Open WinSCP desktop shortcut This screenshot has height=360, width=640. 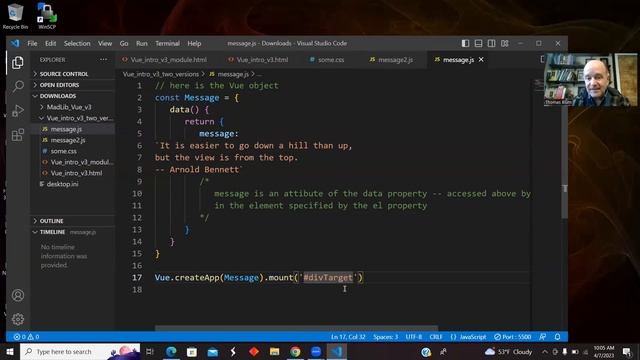(x=47, y=16)
